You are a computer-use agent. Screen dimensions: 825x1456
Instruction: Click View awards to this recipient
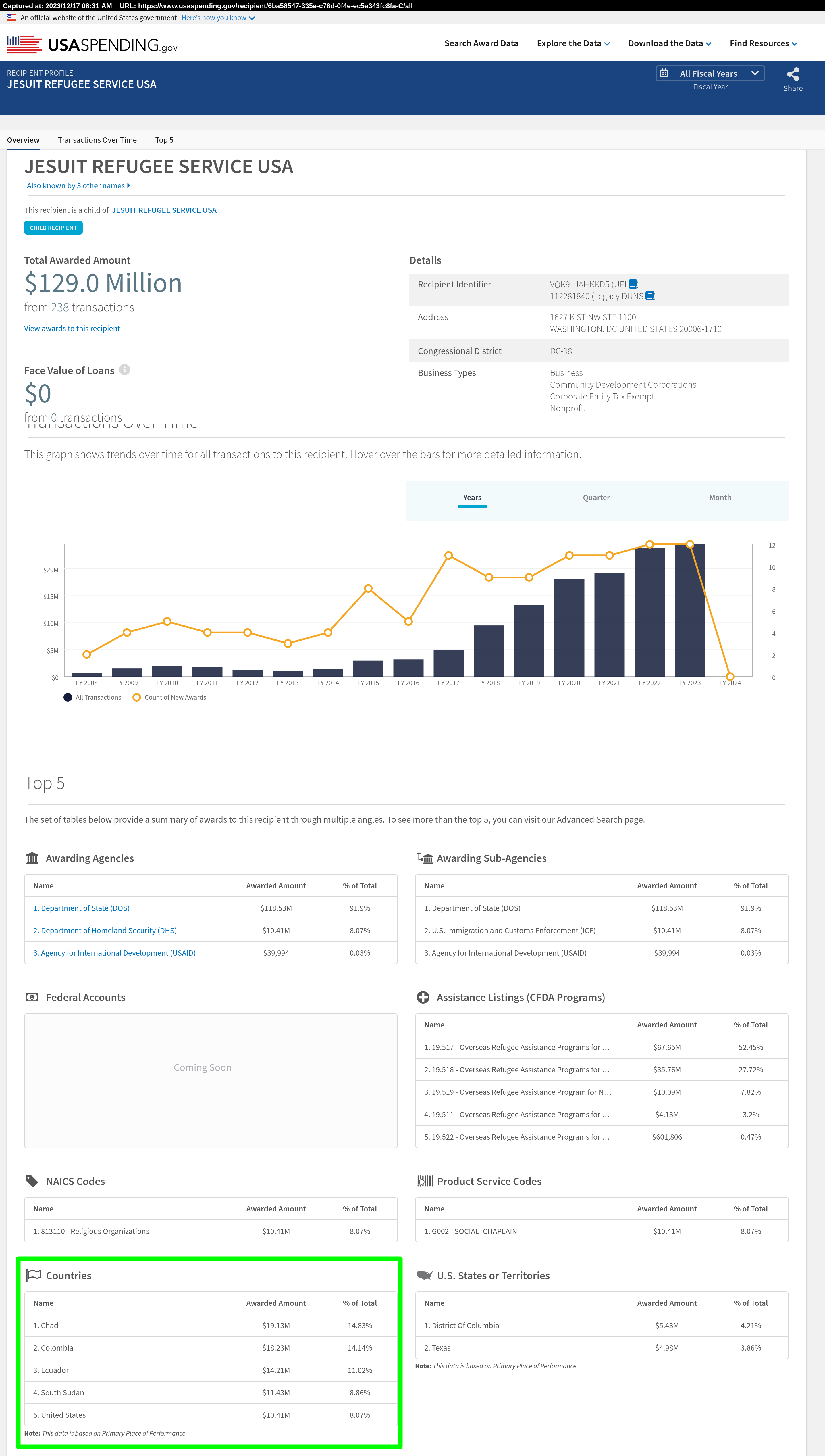(x=72, y=328)
